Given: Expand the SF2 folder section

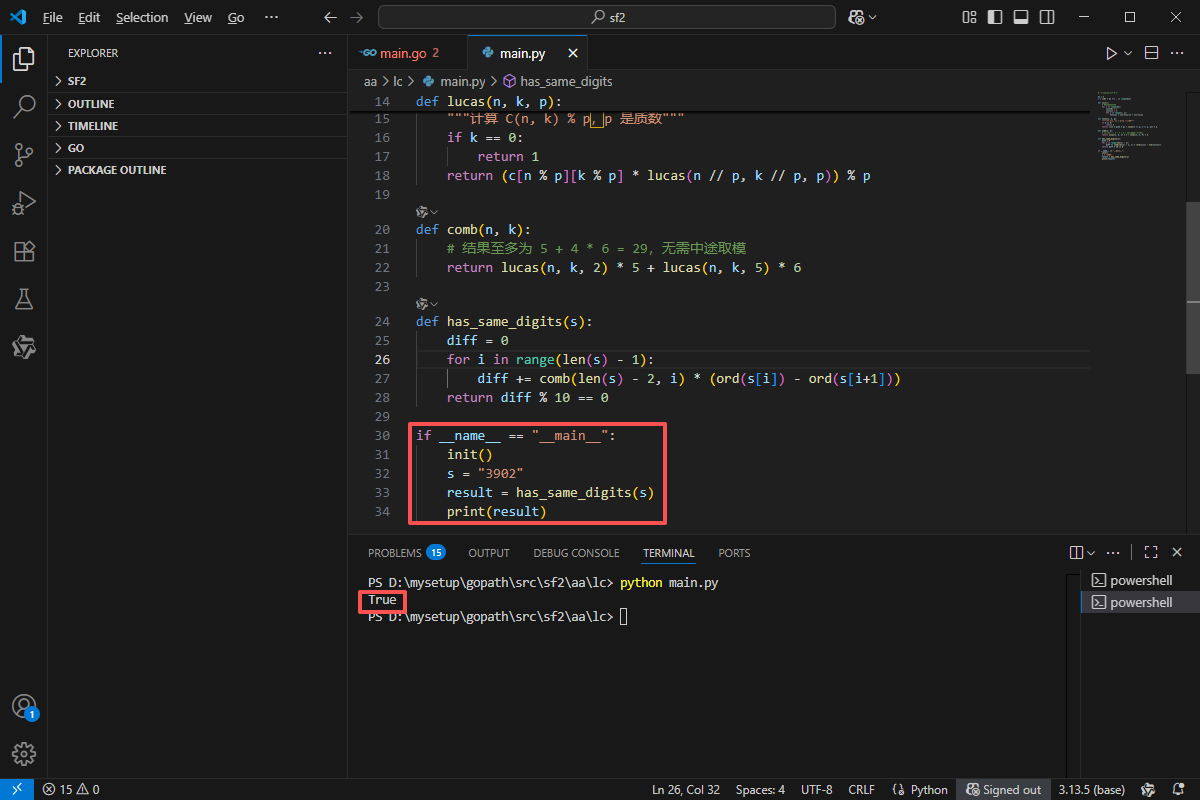Looking at the screenshot, I should point(198,81).
